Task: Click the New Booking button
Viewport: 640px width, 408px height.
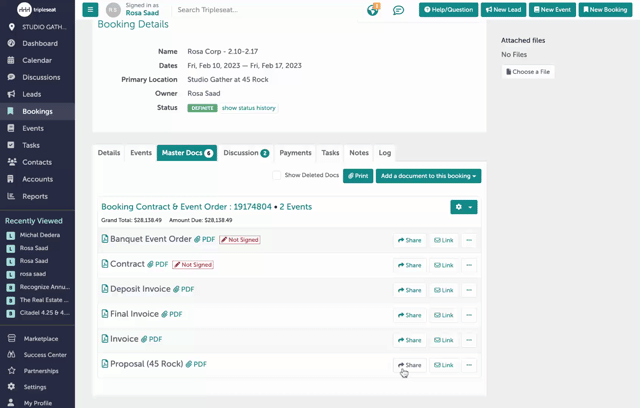Action: coord(606,10)
